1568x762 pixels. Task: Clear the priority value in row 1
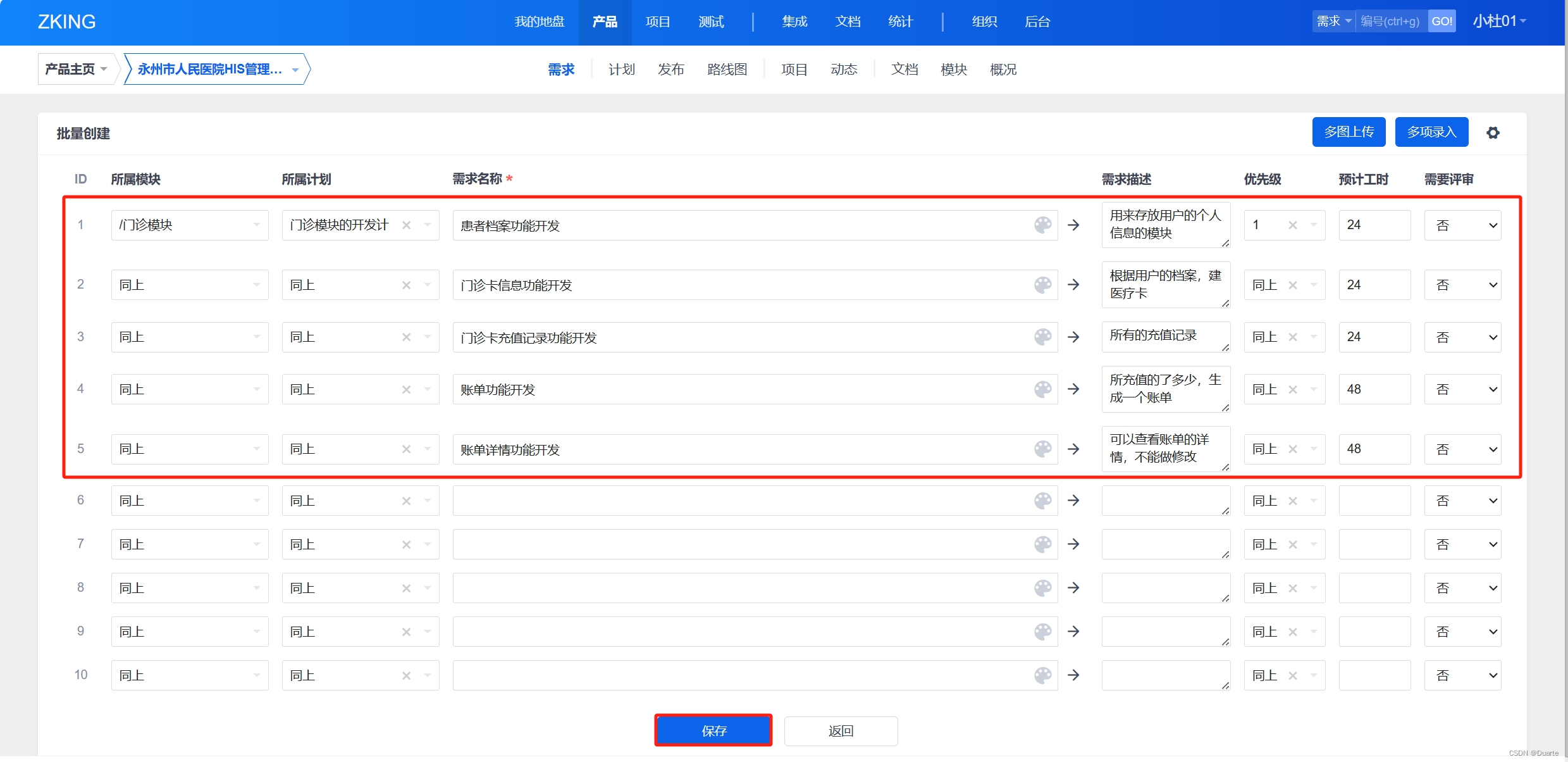coord(1292,225)
